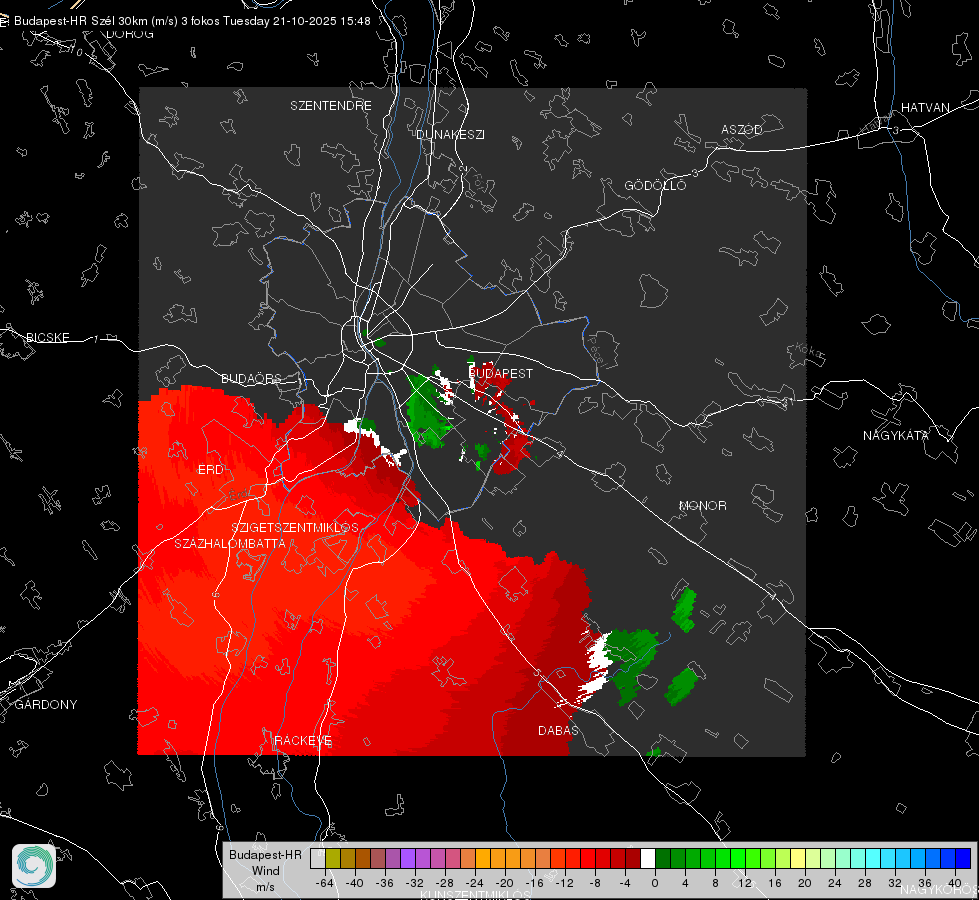Click the HATVAN city label
Screen dimensions: 979x900
(925, 107)
